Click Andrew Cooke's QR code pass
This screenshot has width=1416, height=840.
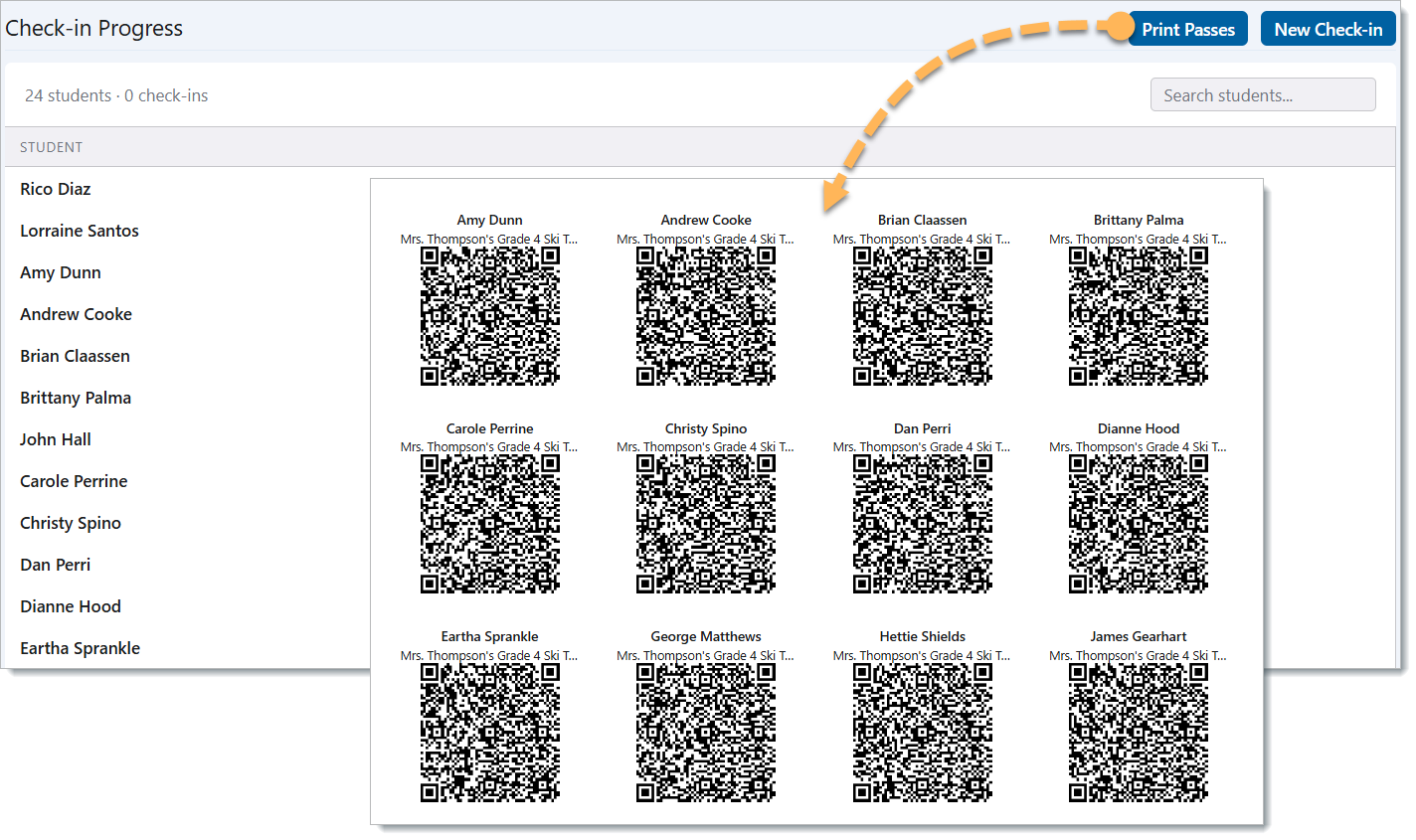click(706, 316)
